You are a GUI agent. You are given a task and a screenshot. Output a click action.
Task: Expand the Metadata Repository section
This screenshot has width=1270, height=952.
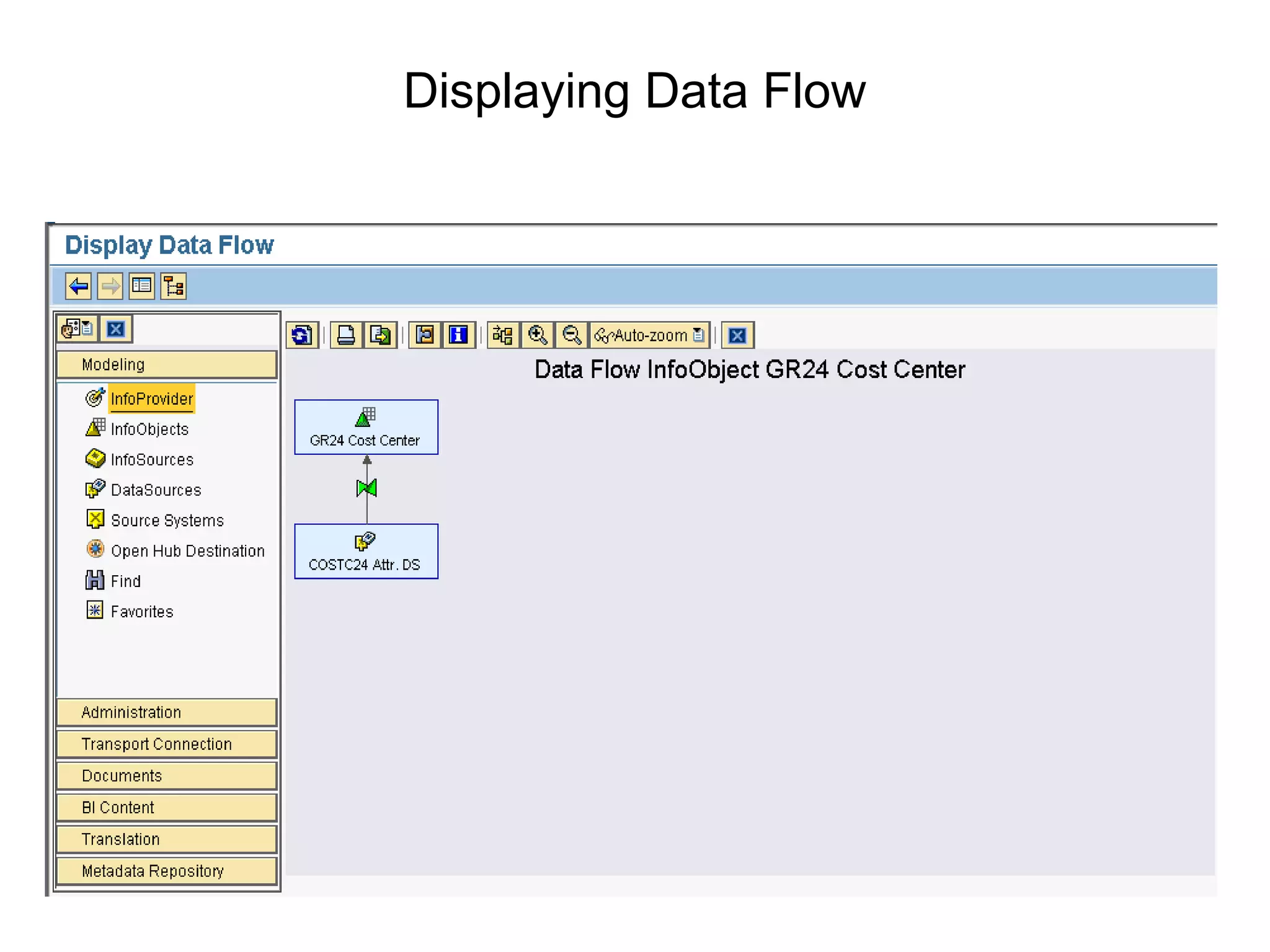[x=166, y=871]
